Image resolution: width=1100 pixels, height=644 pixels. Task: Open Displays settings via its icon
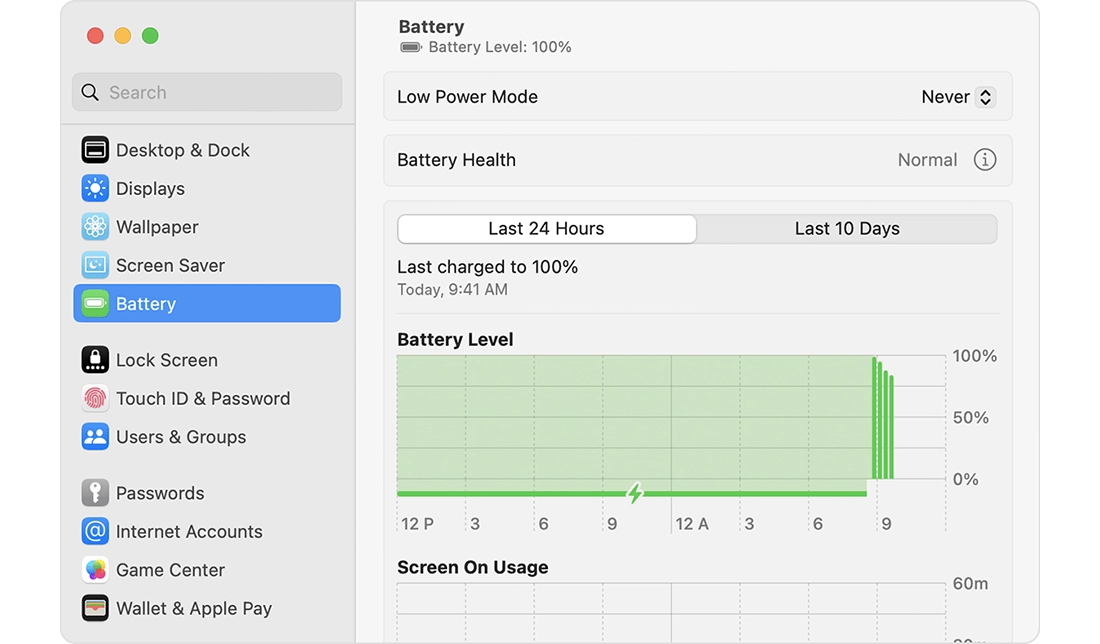[x=95, y=189]
